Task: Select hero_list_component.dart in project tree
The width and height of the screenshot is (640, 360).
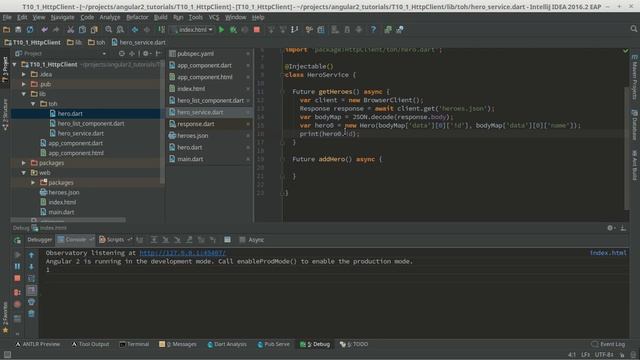Action: pos(91,123)
